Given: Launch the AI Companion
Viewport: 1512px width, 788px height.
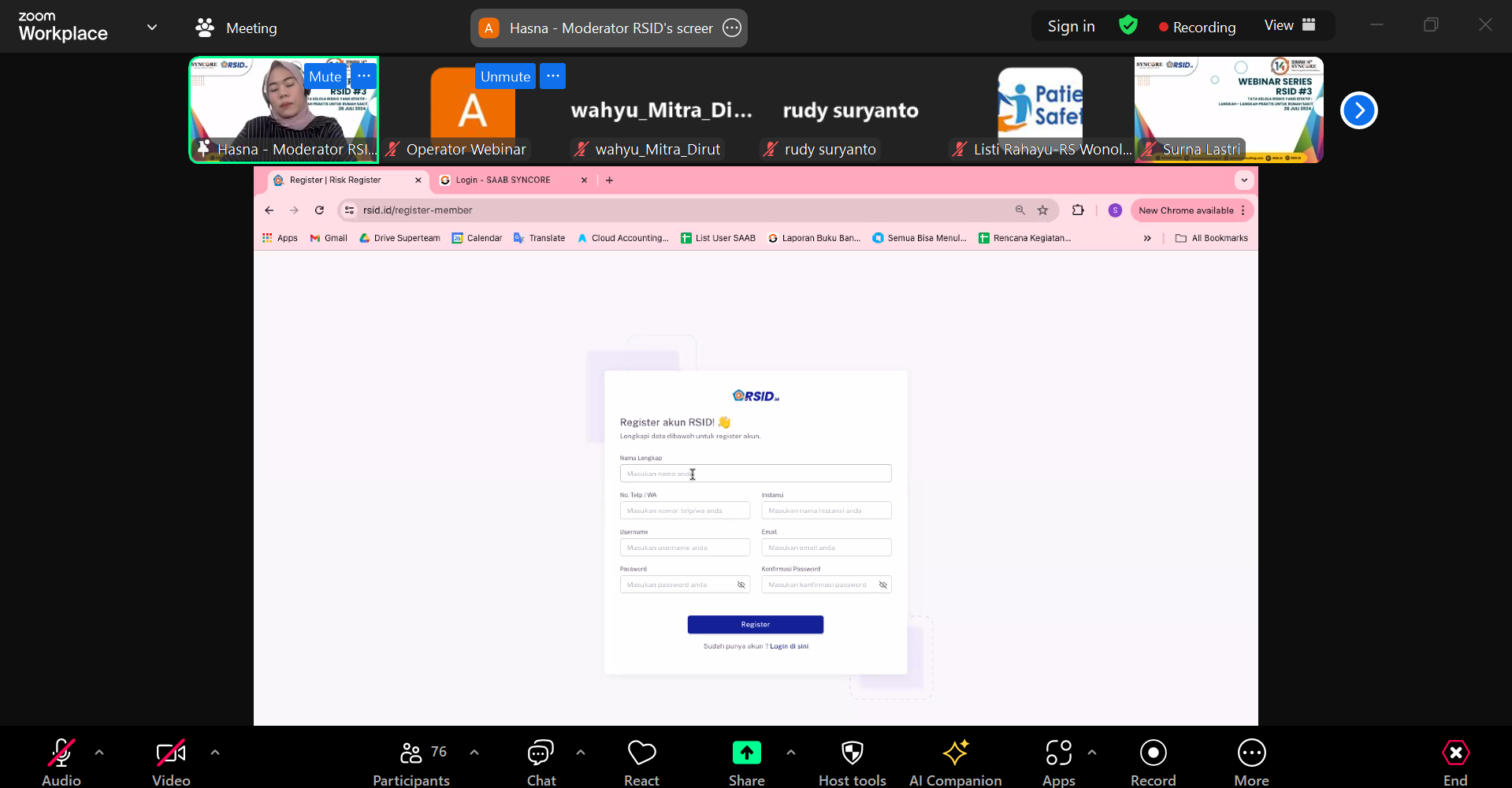Looking at the screenshot, I should tap(955, 754).
